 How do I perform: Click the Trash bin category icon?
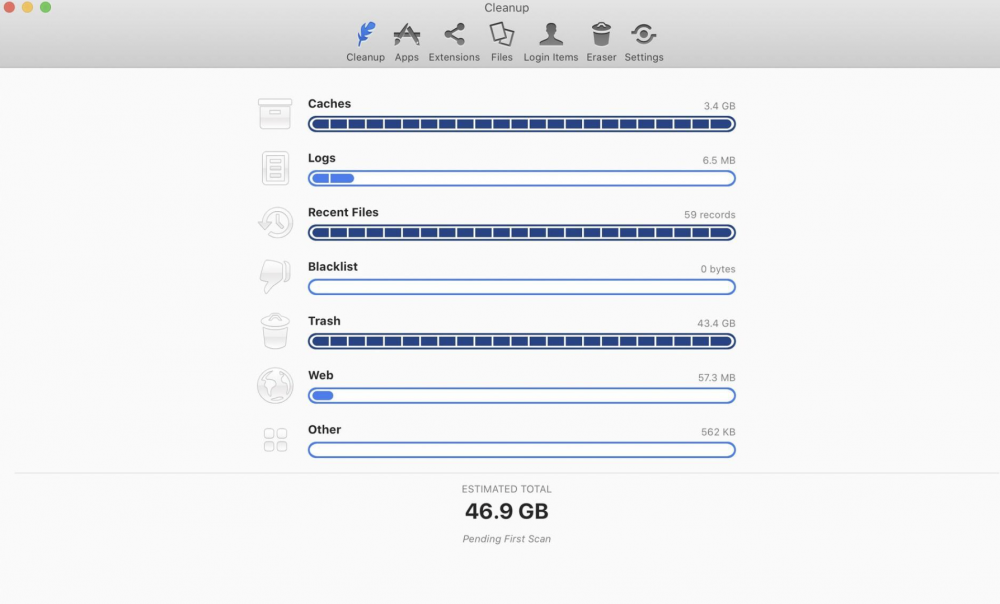pos(275,331)
